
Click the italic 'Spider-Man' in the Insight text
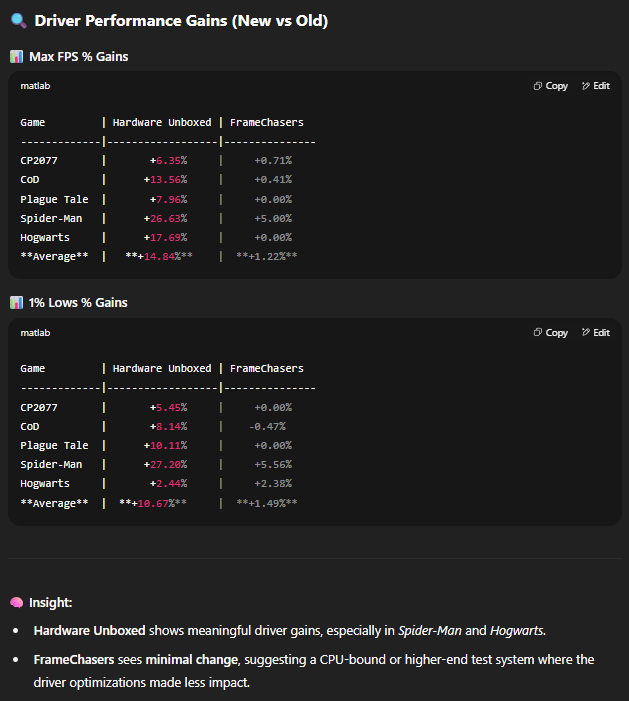[430, 631]
